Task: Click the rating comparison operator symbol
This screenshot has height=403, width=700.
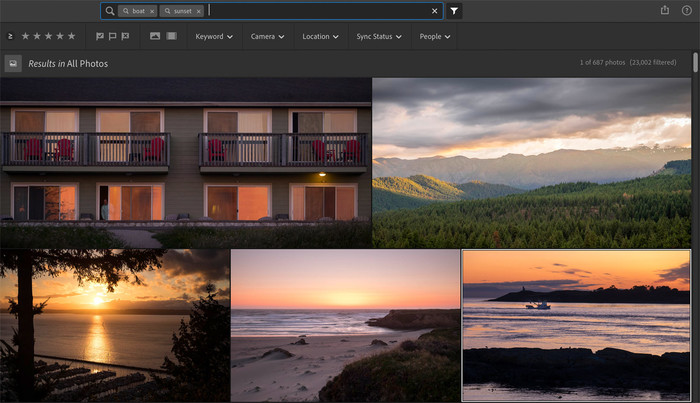Action: point(10,36)
